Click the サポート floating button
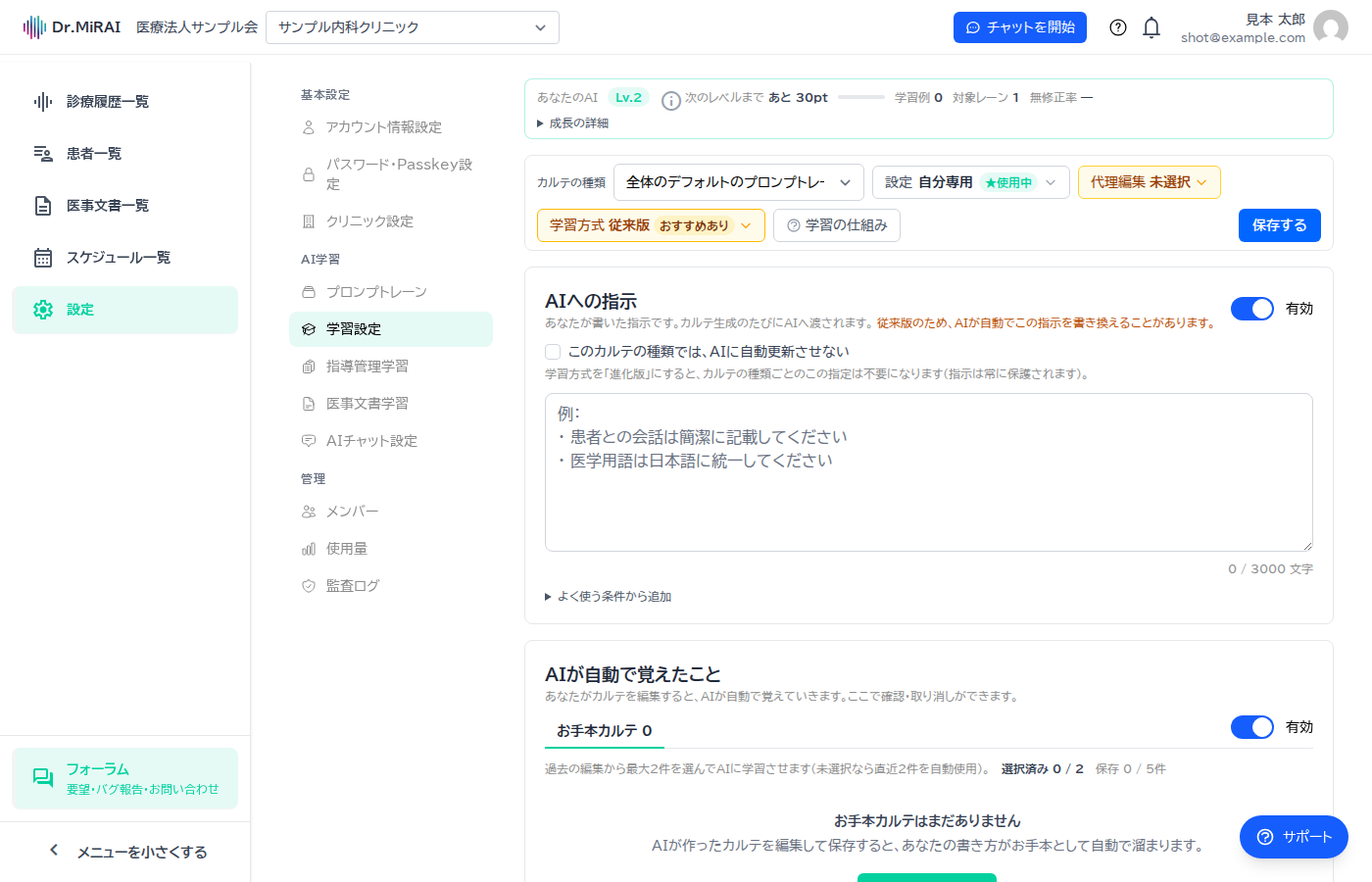The height and width of the screenshot is (882, 1372). tap(1294, 837)
